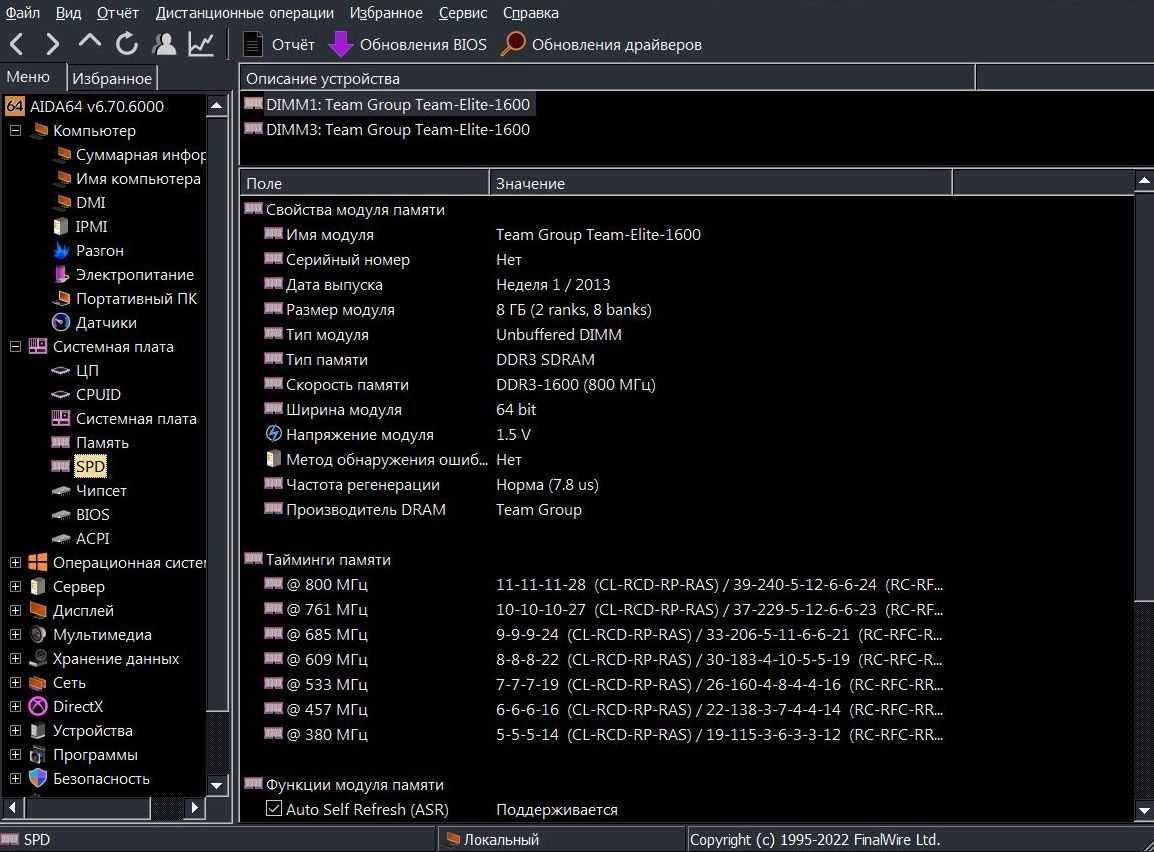The image size is (1154, 852).
Task: Open the graph chart toolbar icon
Action: pos(201,44)
